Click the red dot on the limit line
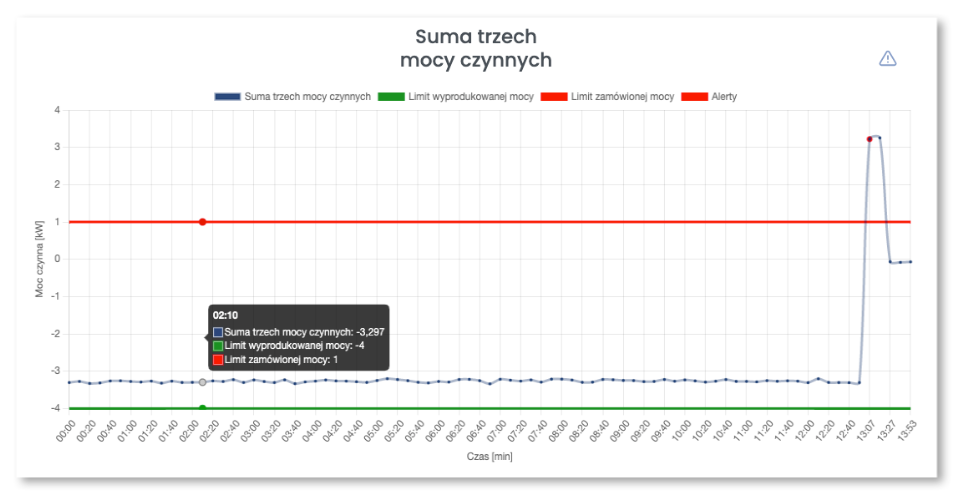Viewport: 955px width, 495px height. (x=203, y=222)
